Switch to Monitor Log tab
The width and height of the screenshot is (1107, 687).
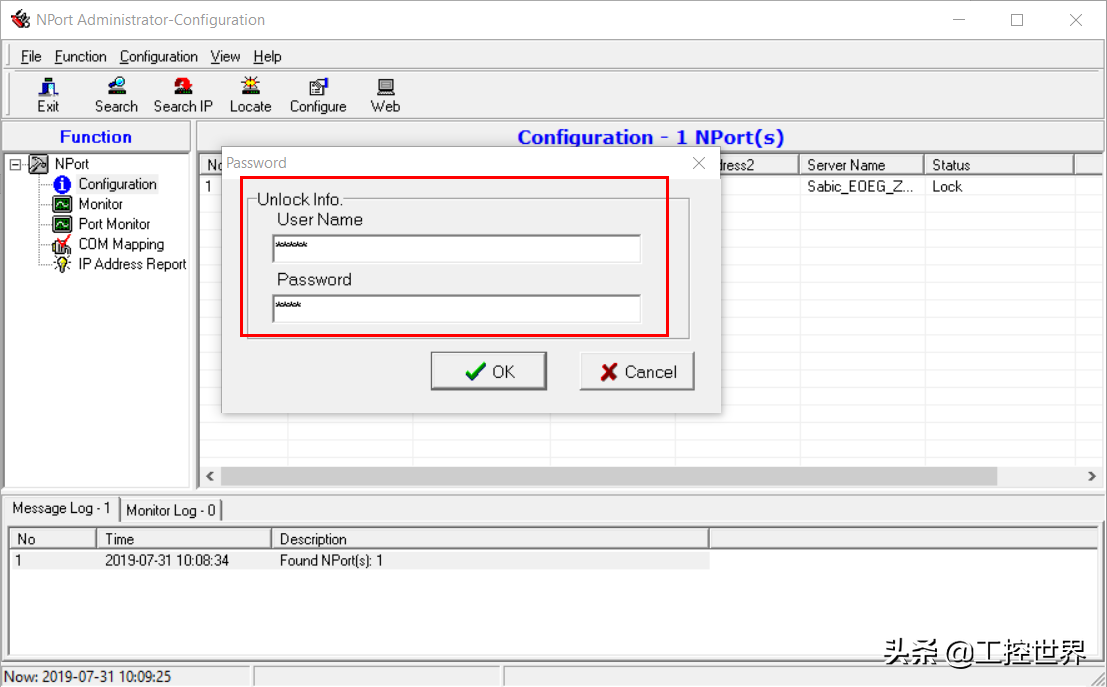pos(170,510)
